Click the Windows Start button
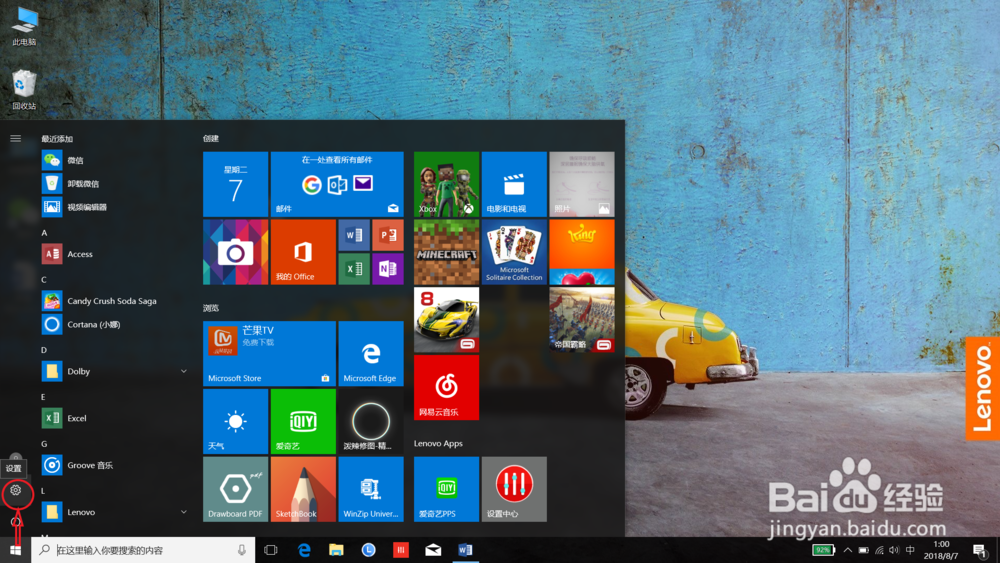Image resolution: width=1000 pixels, height=563 pixels. click(x=15, y=550)
